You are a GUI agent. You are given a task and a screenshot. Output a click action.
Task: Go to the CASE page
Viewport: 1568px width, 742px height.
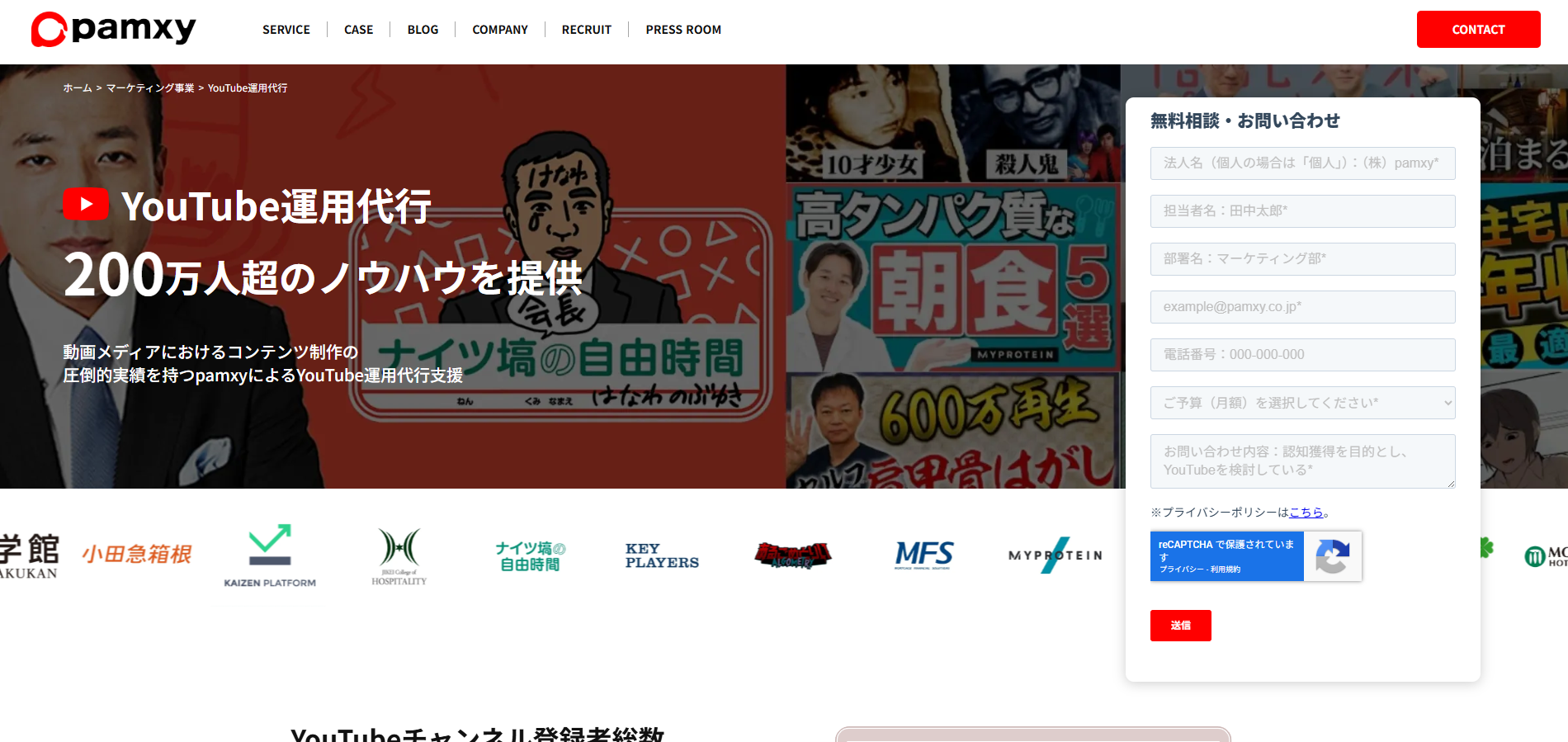(358, 30)
